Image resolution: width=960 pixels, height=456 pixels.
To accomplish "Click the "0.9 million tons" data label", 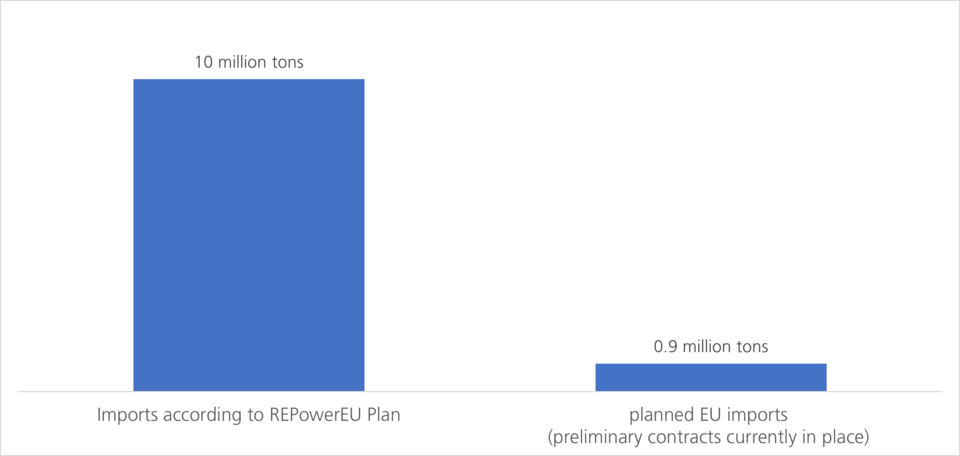I will [x=711, y=347].
